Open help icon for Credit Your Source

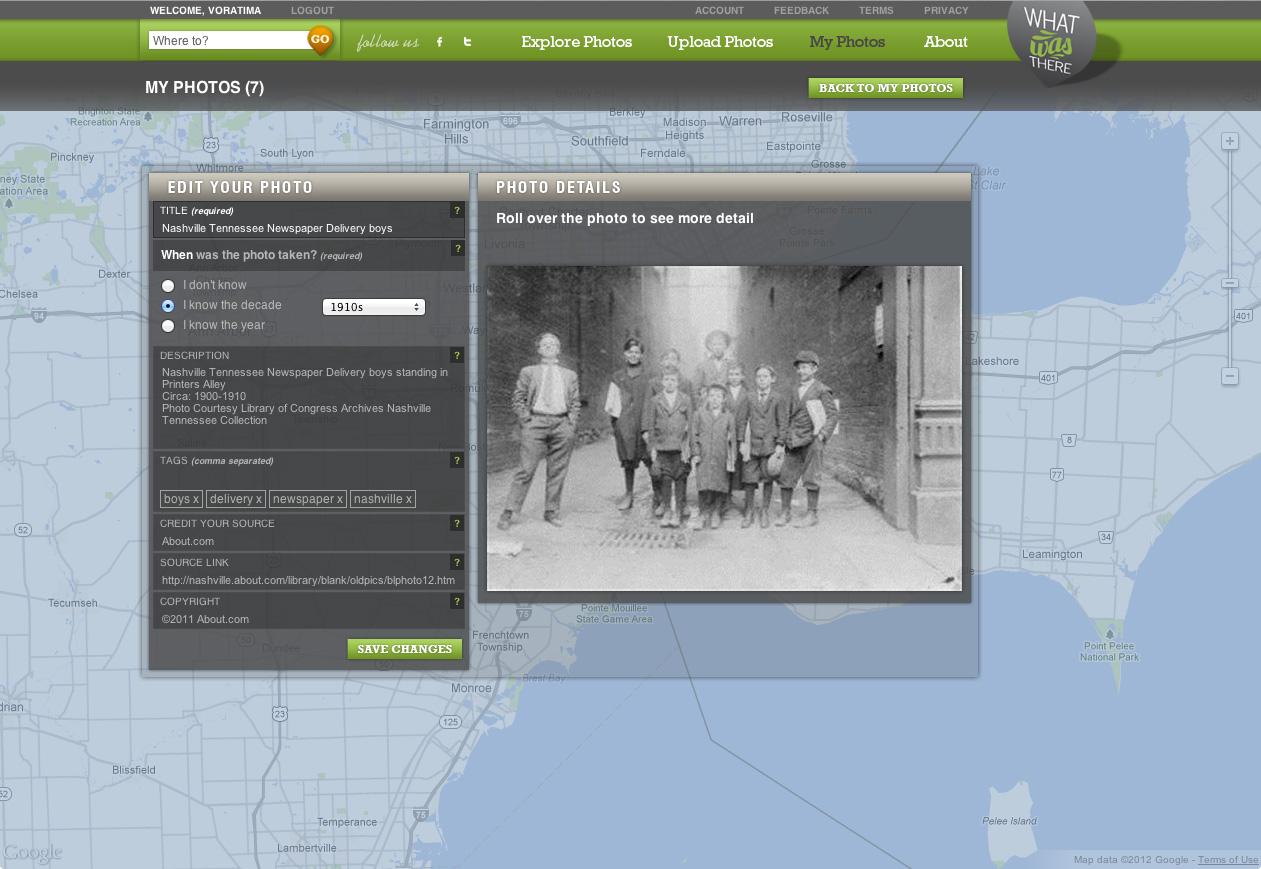coord(457,523)
